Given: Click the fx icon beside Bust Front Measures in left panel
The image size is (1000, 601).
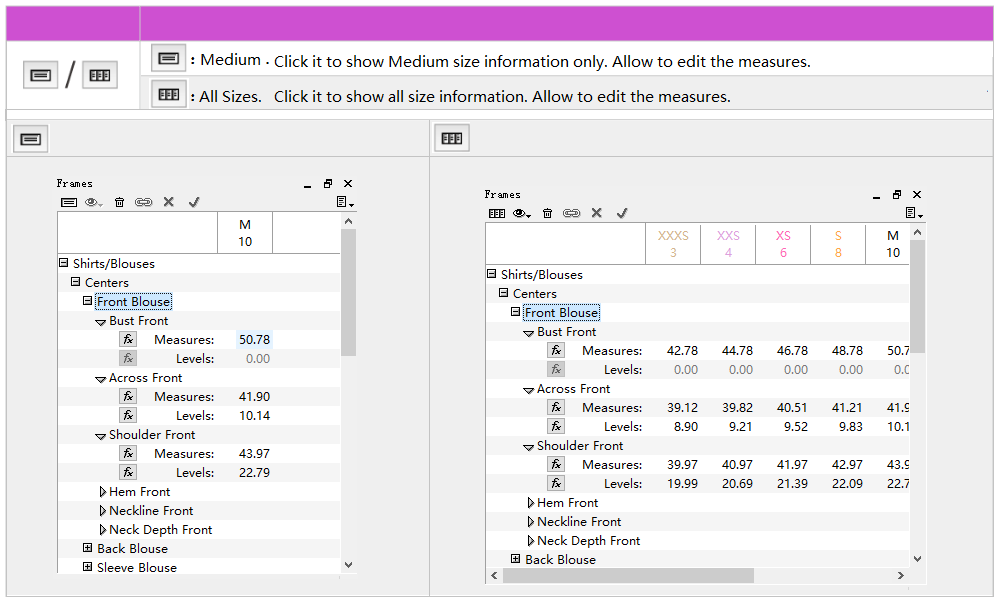Looking at the screenshot, I should tap(128, 340).
